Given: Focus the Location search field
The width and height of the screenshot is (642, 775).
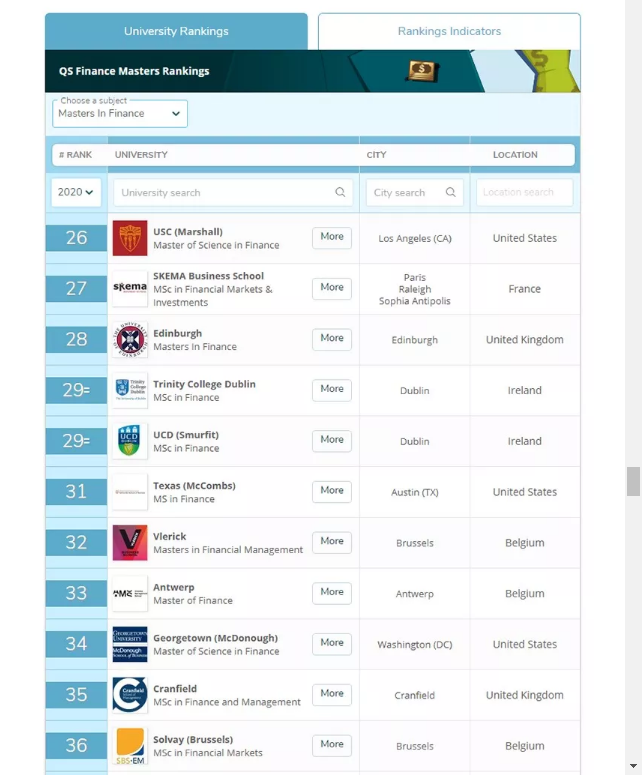Looking at the screenshot, I should tap(524, 192).
